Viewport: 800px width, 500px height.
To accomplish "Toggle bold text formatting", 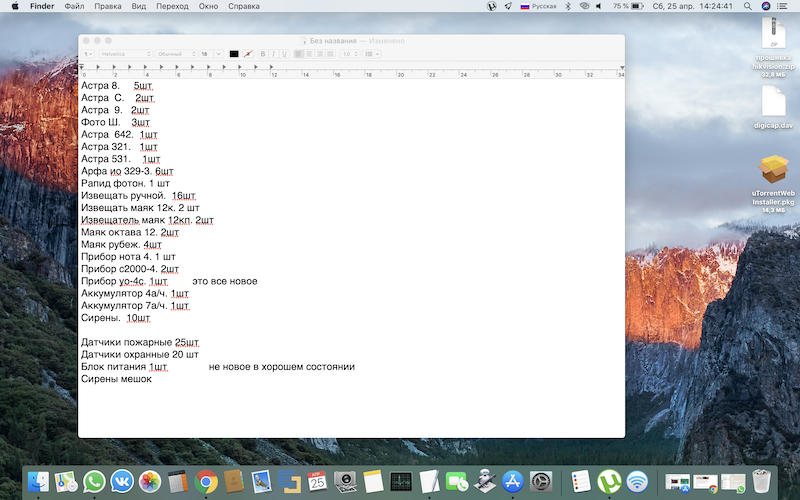I will point(263,53).
